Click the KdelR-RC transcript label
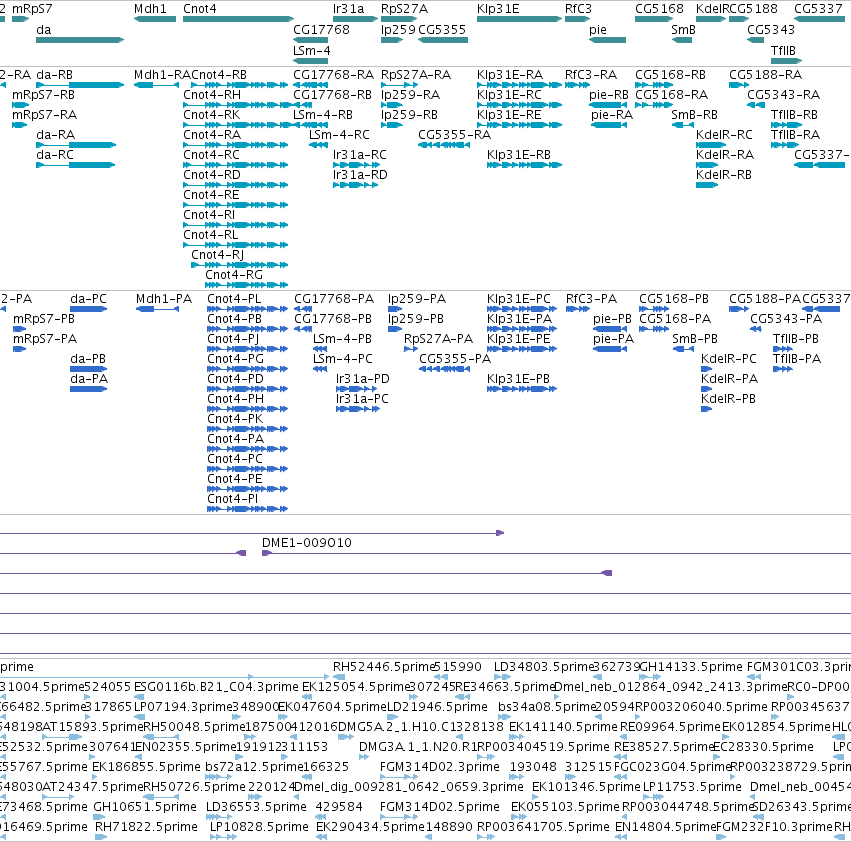The width and height of the screenshot is (851, 842). tap(724, 135)
